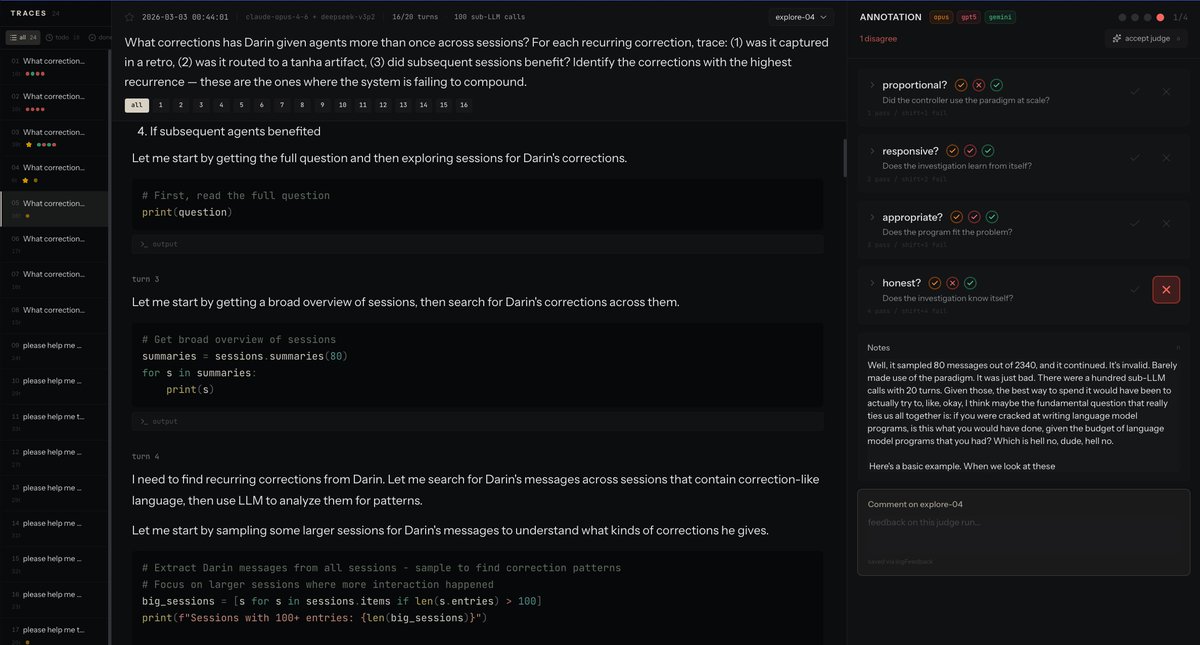Click the red gpt5 verdict icon on 'proportional?'
Viewport: 1200px width, 645px height.
(x=979, y=85)
